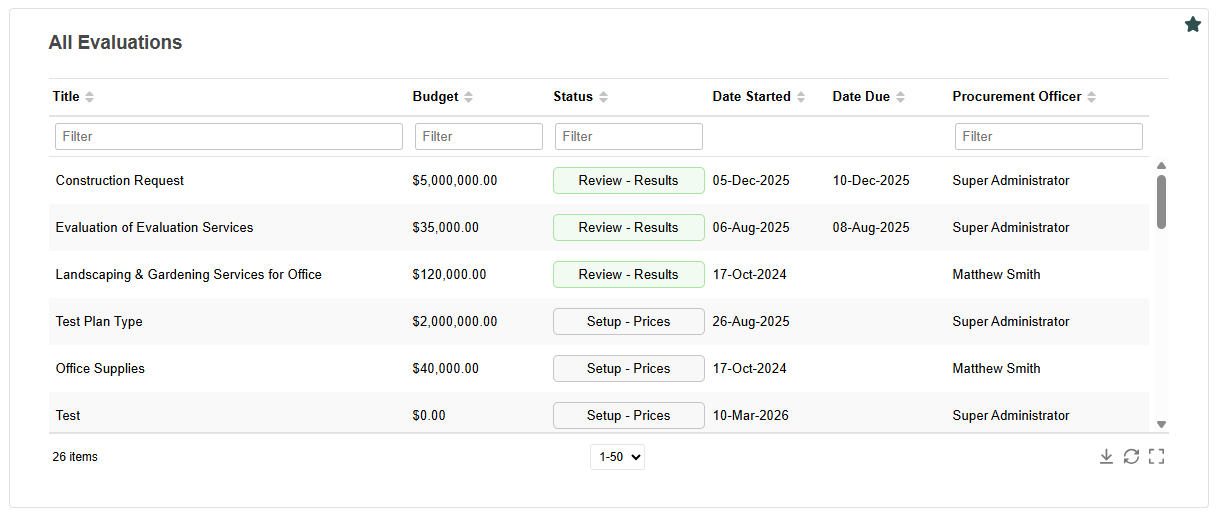
Task: Refresh the evaluations list
Action: click(x=1131, y=456)
